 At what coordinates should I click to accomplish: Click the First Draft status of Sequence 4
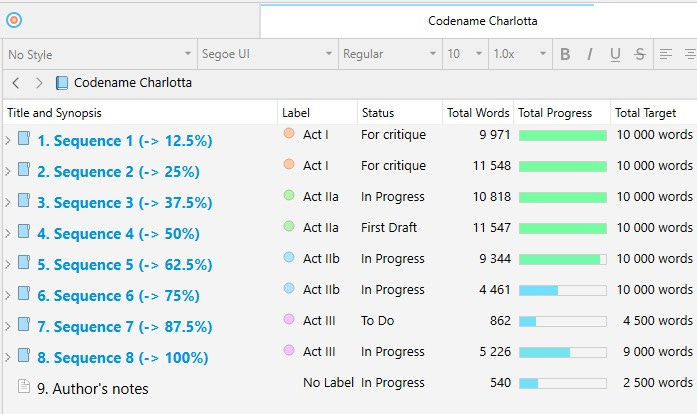click(389, 228)
